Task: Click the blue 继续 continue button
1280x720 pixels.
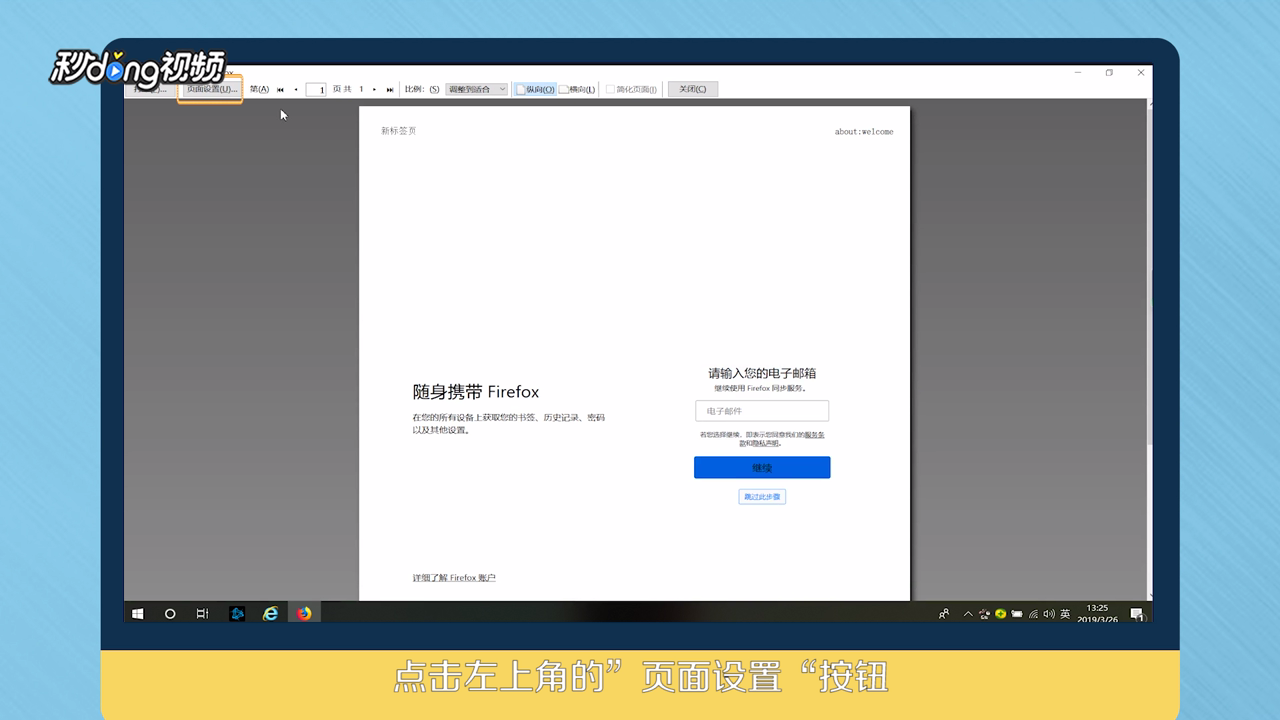Action: point(762,467)
